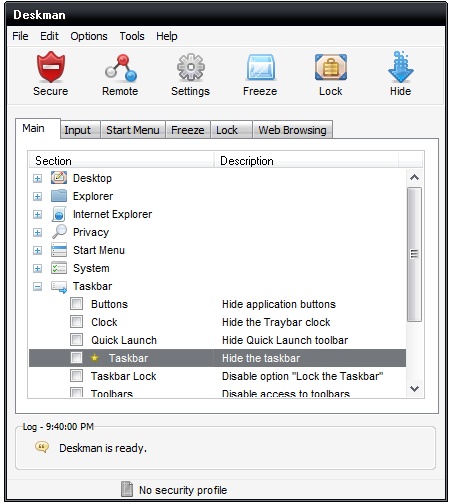Select 'Disable option "Lock the Taskbar"' text
The width and height of the screenshot is (454, 504).
[302, 376]
